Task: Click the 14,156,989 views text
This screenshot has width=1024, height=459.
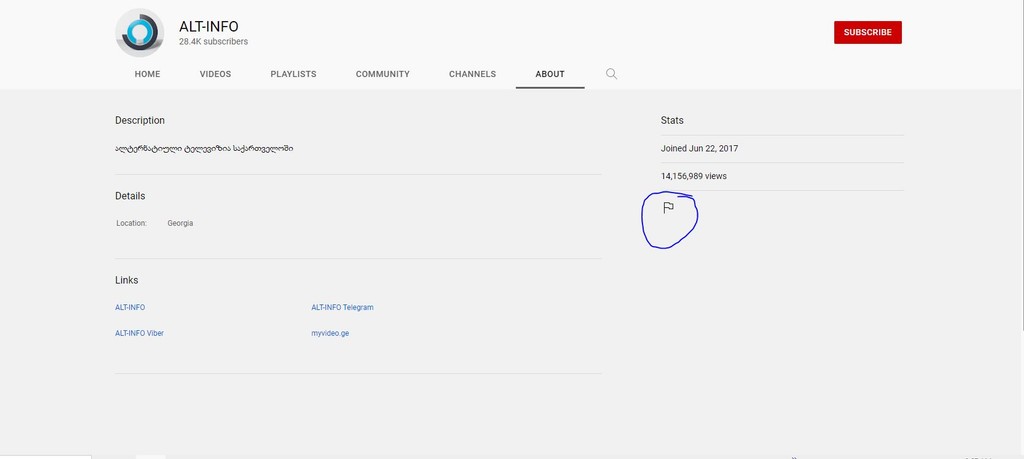Action: (694, 176)
